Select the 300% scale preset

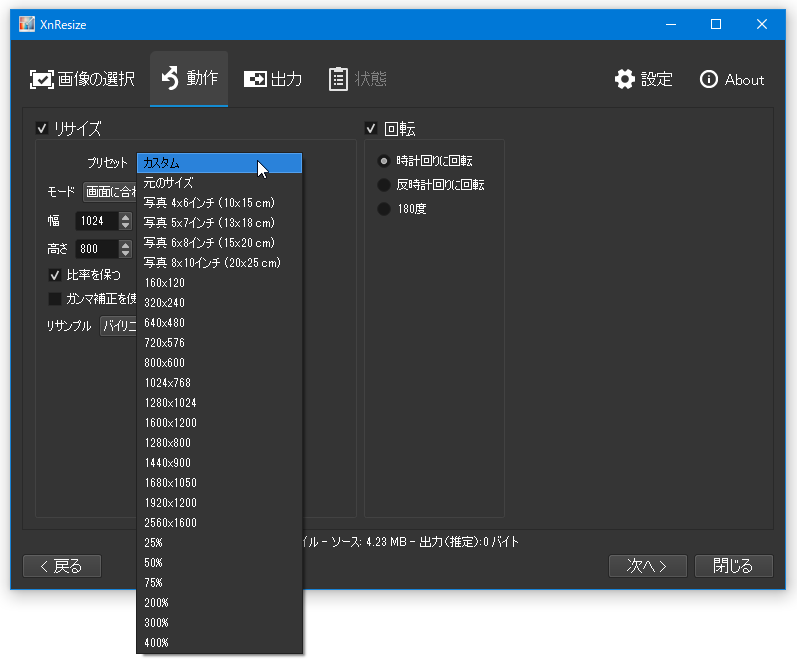point(219,622)
